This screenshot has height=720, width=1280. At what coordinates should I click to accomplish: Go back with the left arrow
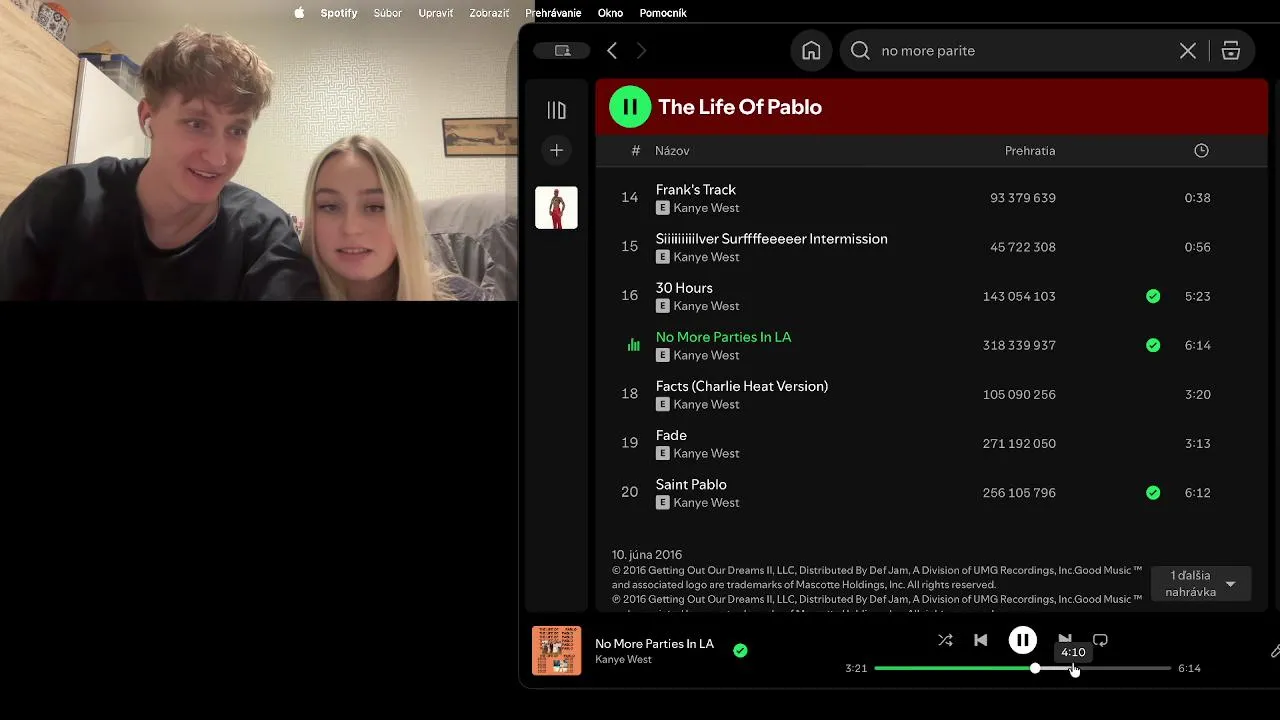point(612,51)
